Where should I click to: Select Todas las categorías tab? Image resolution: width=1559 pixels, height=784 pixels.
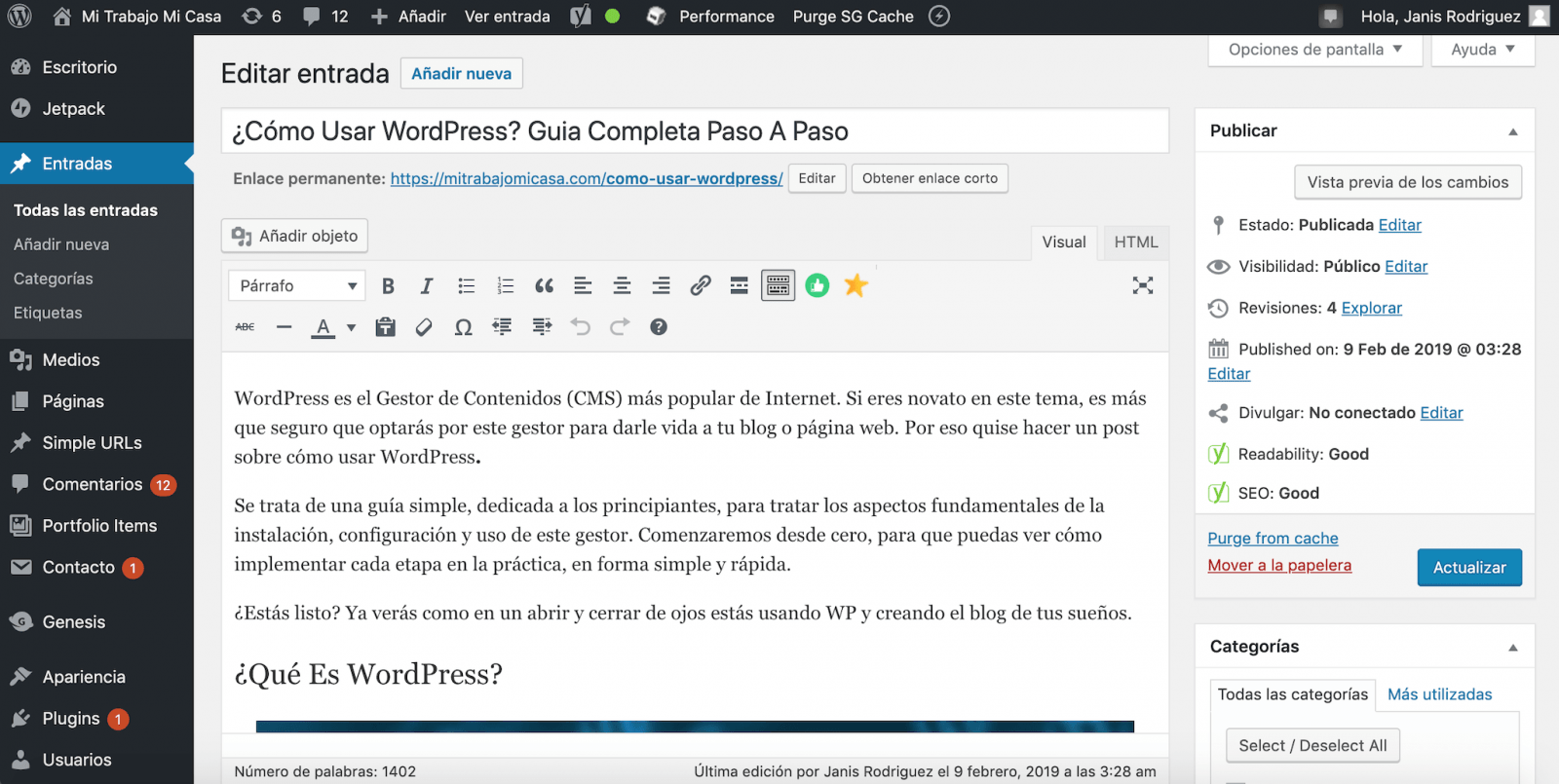[1293, 694]
